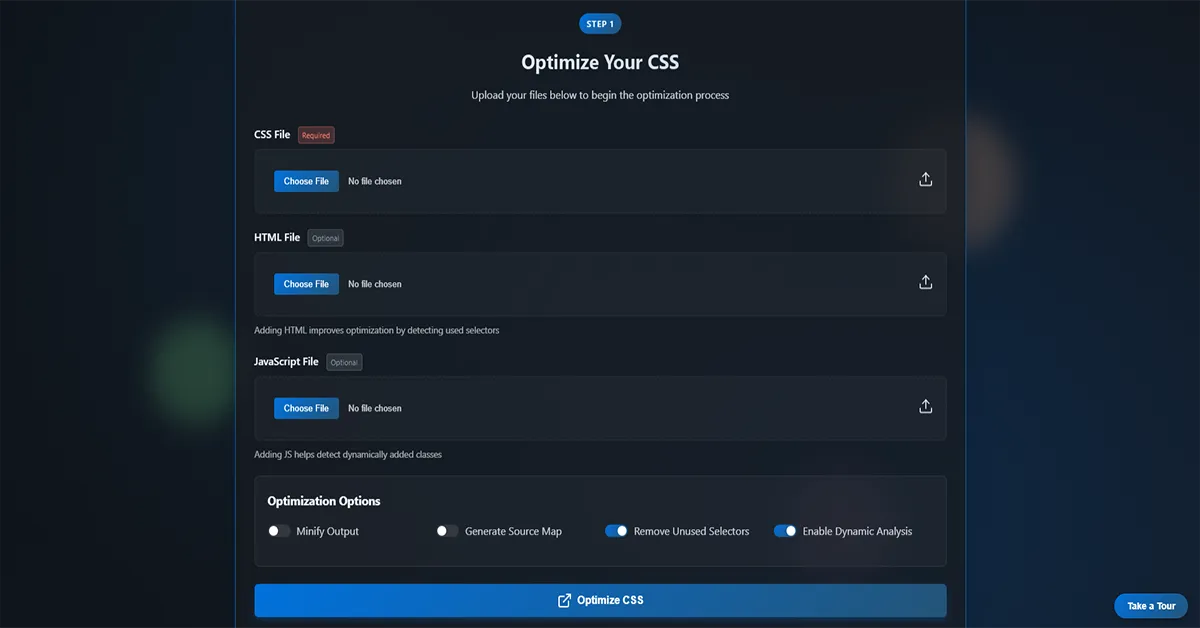Click the upload icon in HTML File row
Screen dimensions: 1200x628
click(925, 282)
